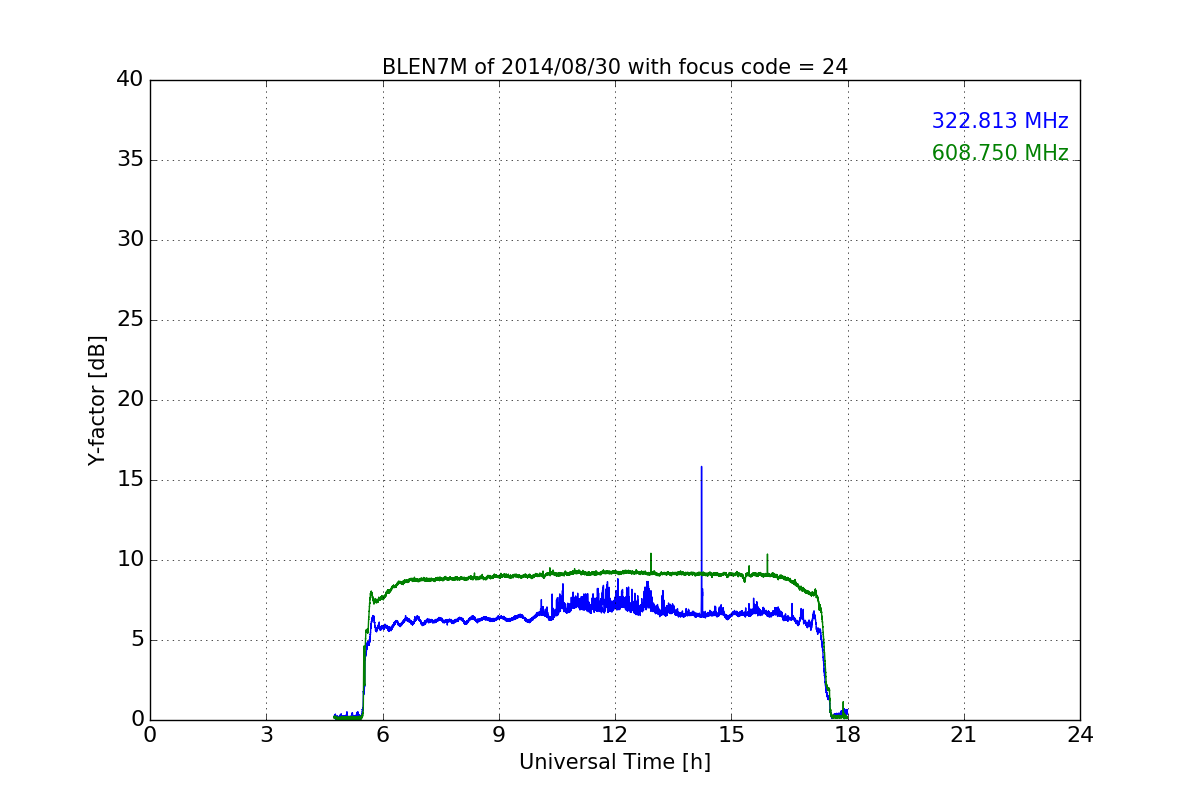This screenshot has height=800, width=1200.
Task: Click the y-axis tick label "25"
Action: pos(130,320)
